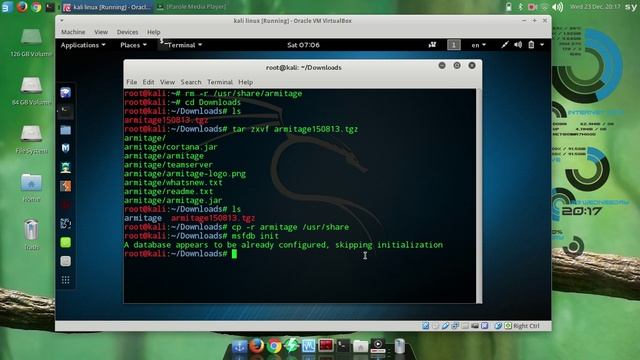The width and height of the screenshot is (640, 360).
Task: Open the Home folder desktop icon
Action: pyautogui.click(x=31, y=188)
